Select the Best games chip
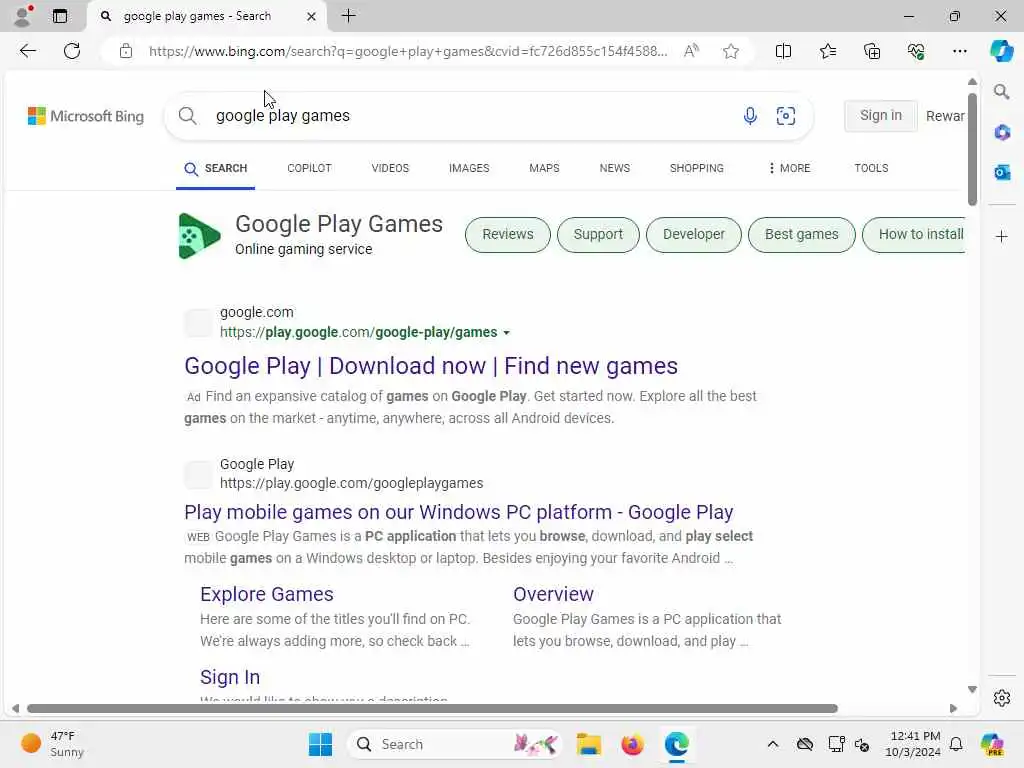The height and width of the screenshot is (768, 1024). 801,234
